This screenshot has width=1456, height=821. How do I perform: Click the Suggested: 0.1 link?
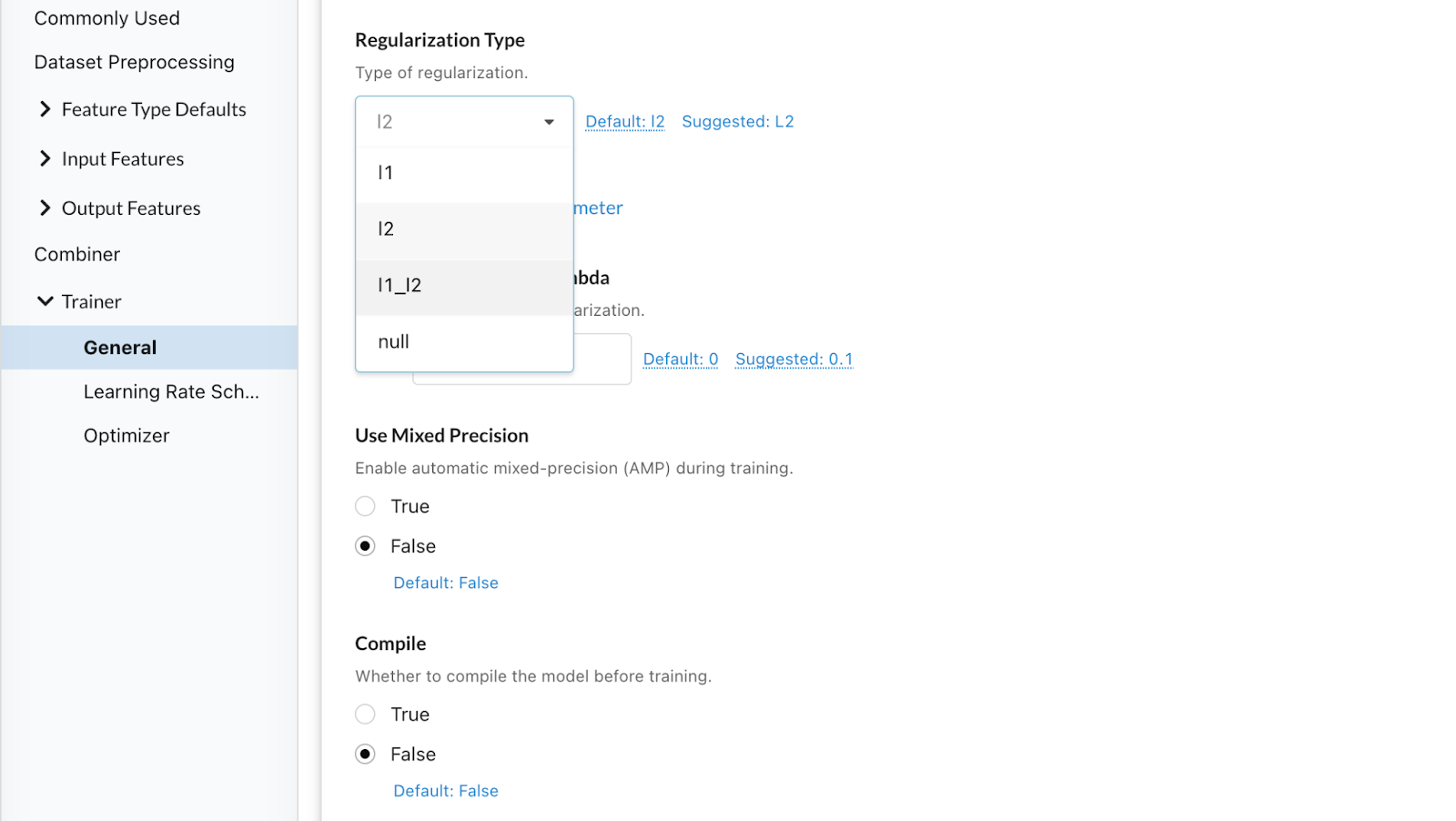(794, 360)
